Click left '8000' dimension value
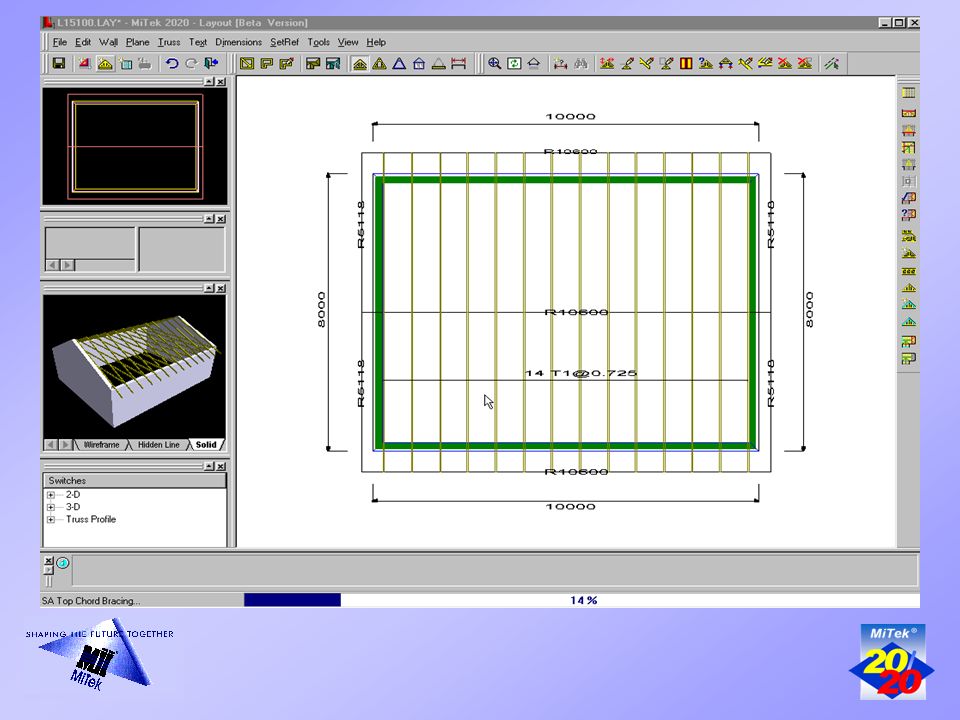Screen dimensions: 960x720 click(321, 309)
